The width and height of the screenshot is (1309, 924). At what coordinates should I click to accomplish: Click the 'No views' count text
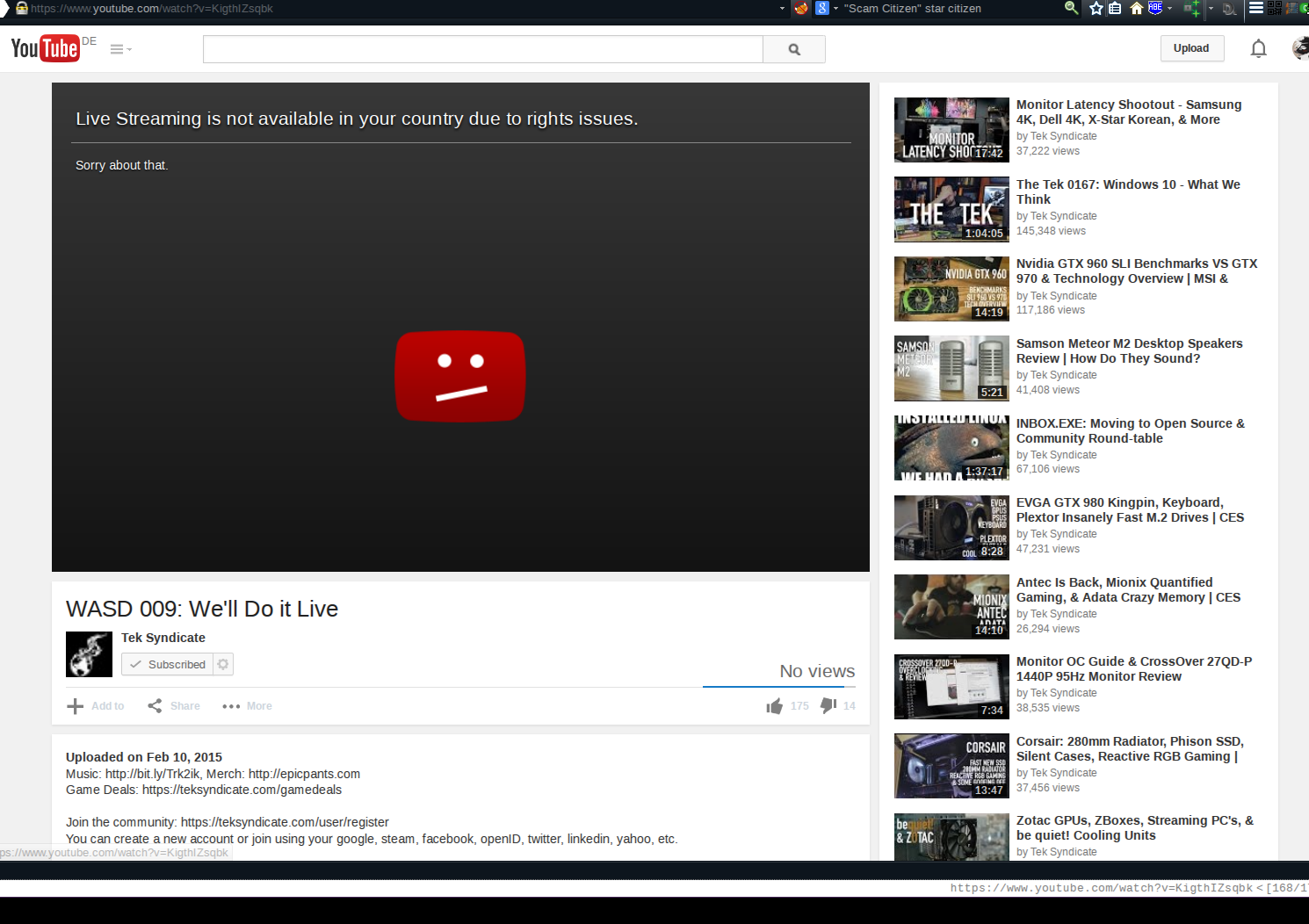point(817,671)
